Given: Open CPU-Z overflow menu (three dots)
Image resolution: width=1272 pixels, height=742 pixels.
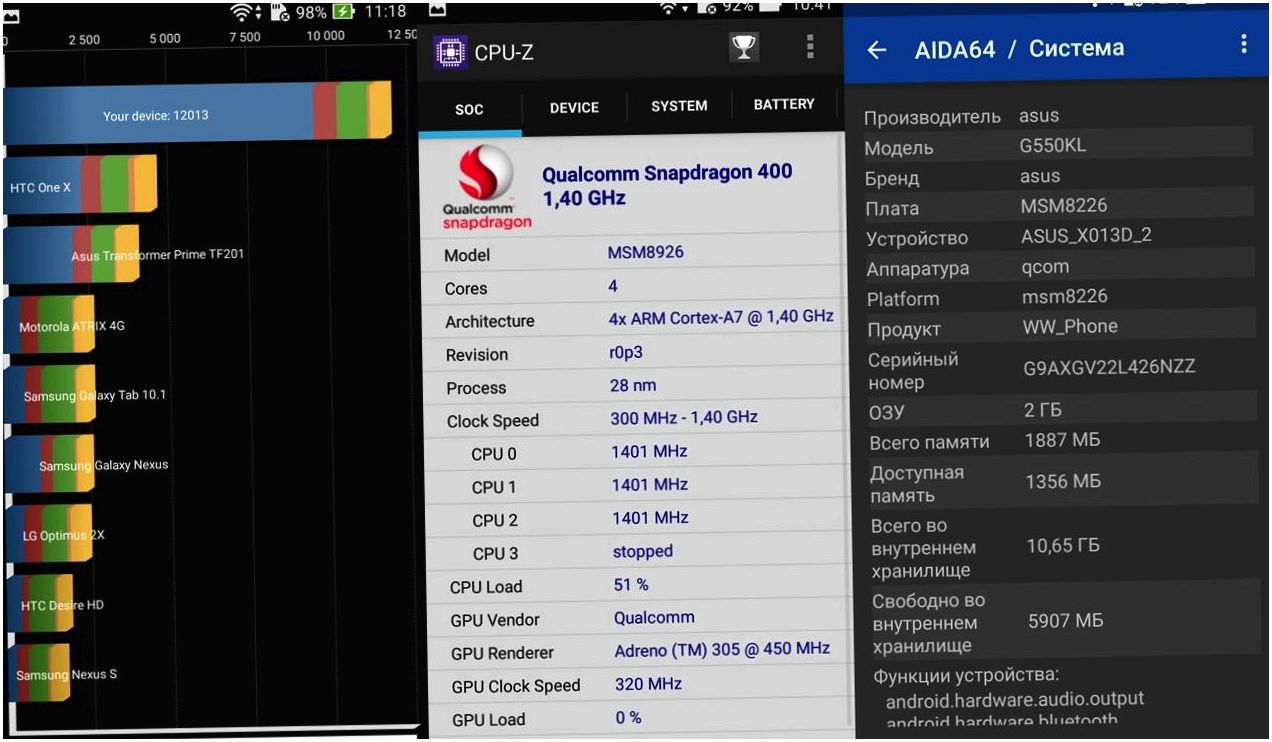Looking at the screenshot, I should click(x=809, y=47).
